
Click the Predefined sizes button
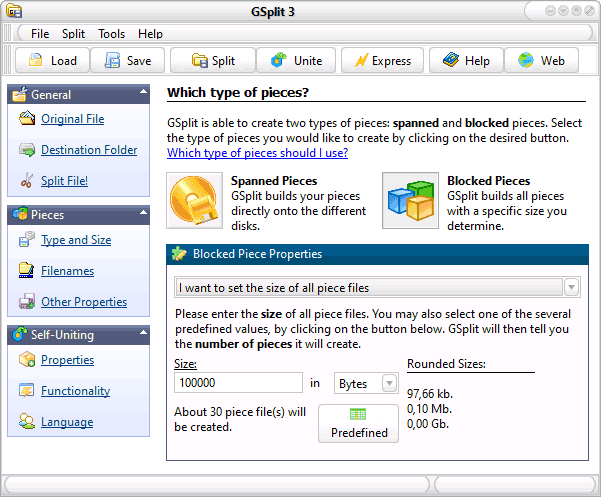pyautogui.click(x=358, y=423)
